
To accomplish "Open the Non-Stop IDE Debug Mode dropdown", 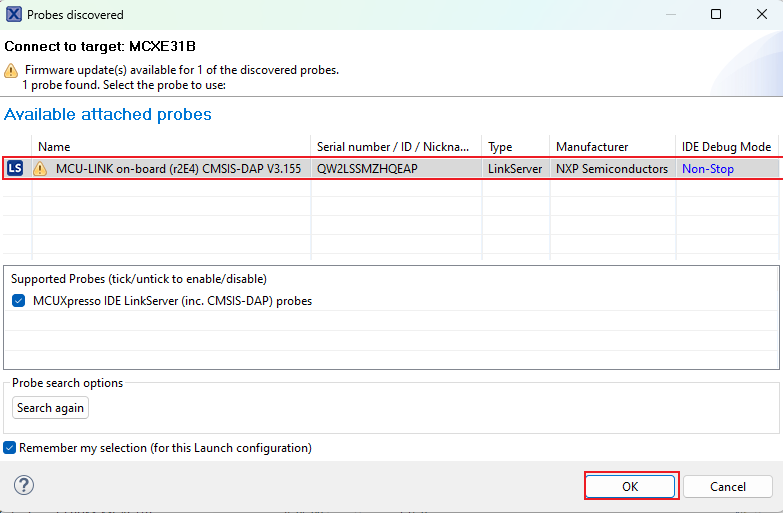I will pyautogui.click(x=708, y=169).
